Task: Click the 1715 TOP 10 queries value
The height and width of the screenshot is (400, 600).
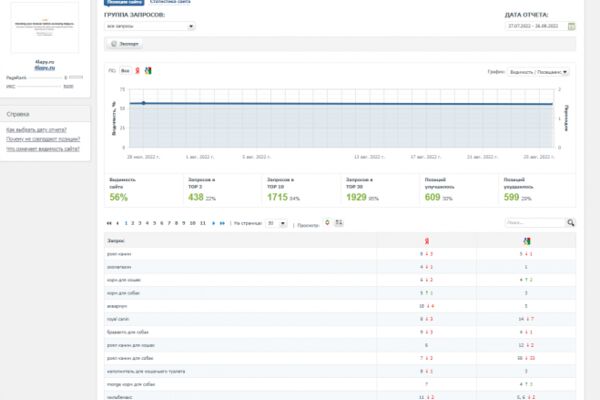Action: (x=277, y=198)
